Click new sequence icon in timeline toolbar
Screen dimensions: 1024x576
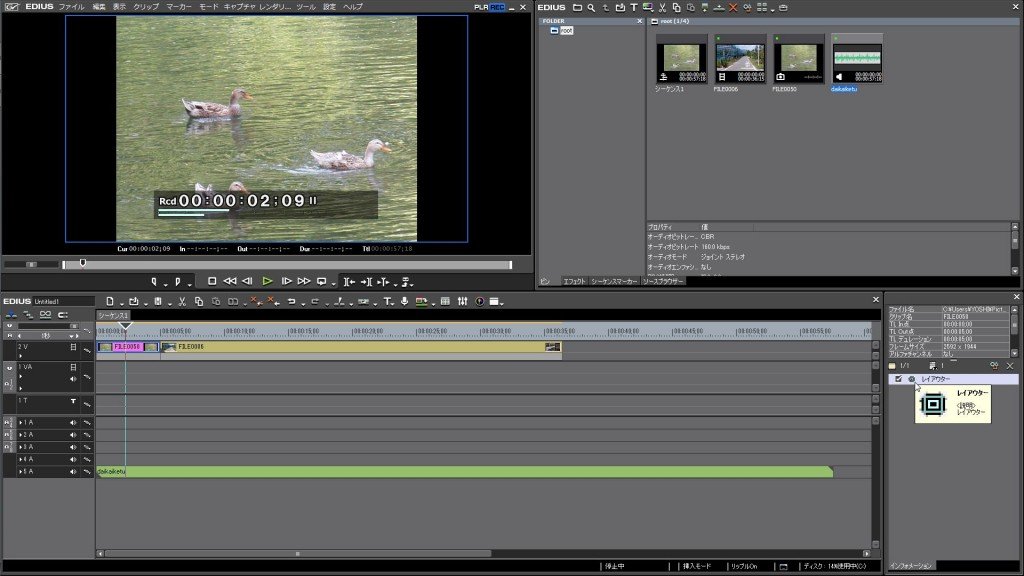(110, 301)
